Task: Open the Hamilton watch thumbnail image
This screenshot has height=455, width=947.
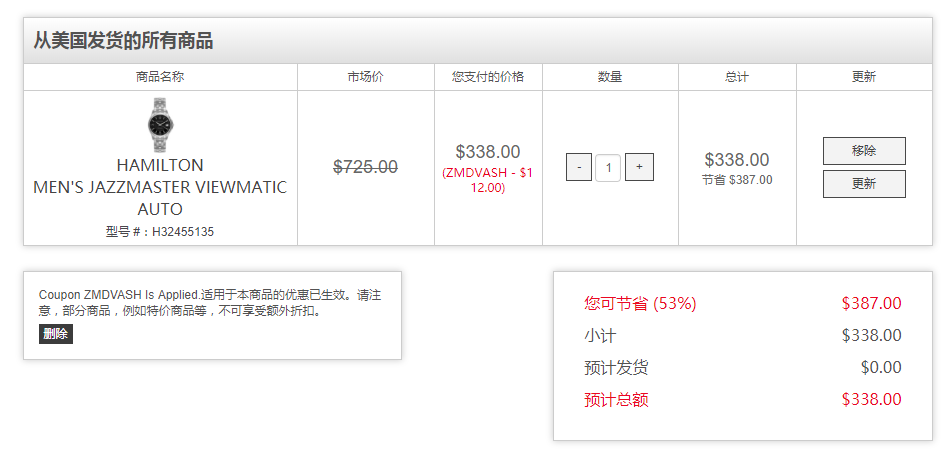Action: [160, 125]
